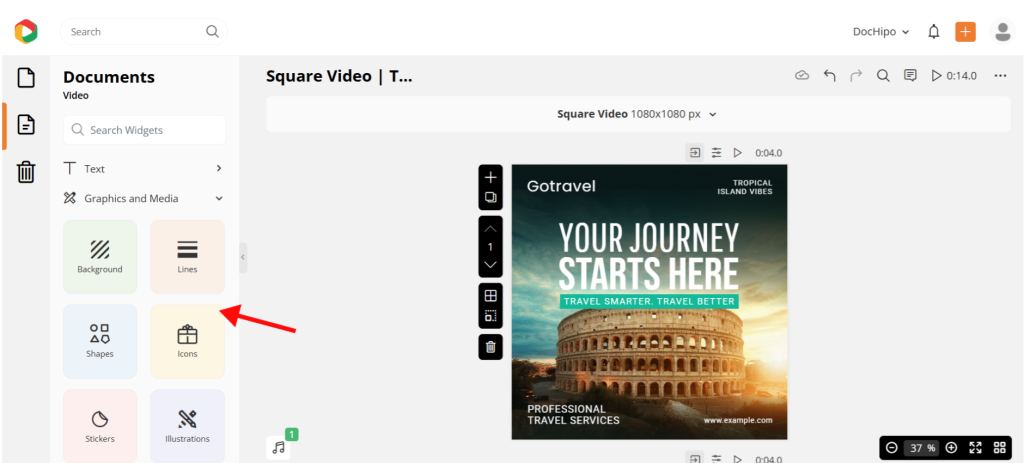Collapse the Graphics and Media section
Screen dimensions: 1024x463
tap(144, 199)
